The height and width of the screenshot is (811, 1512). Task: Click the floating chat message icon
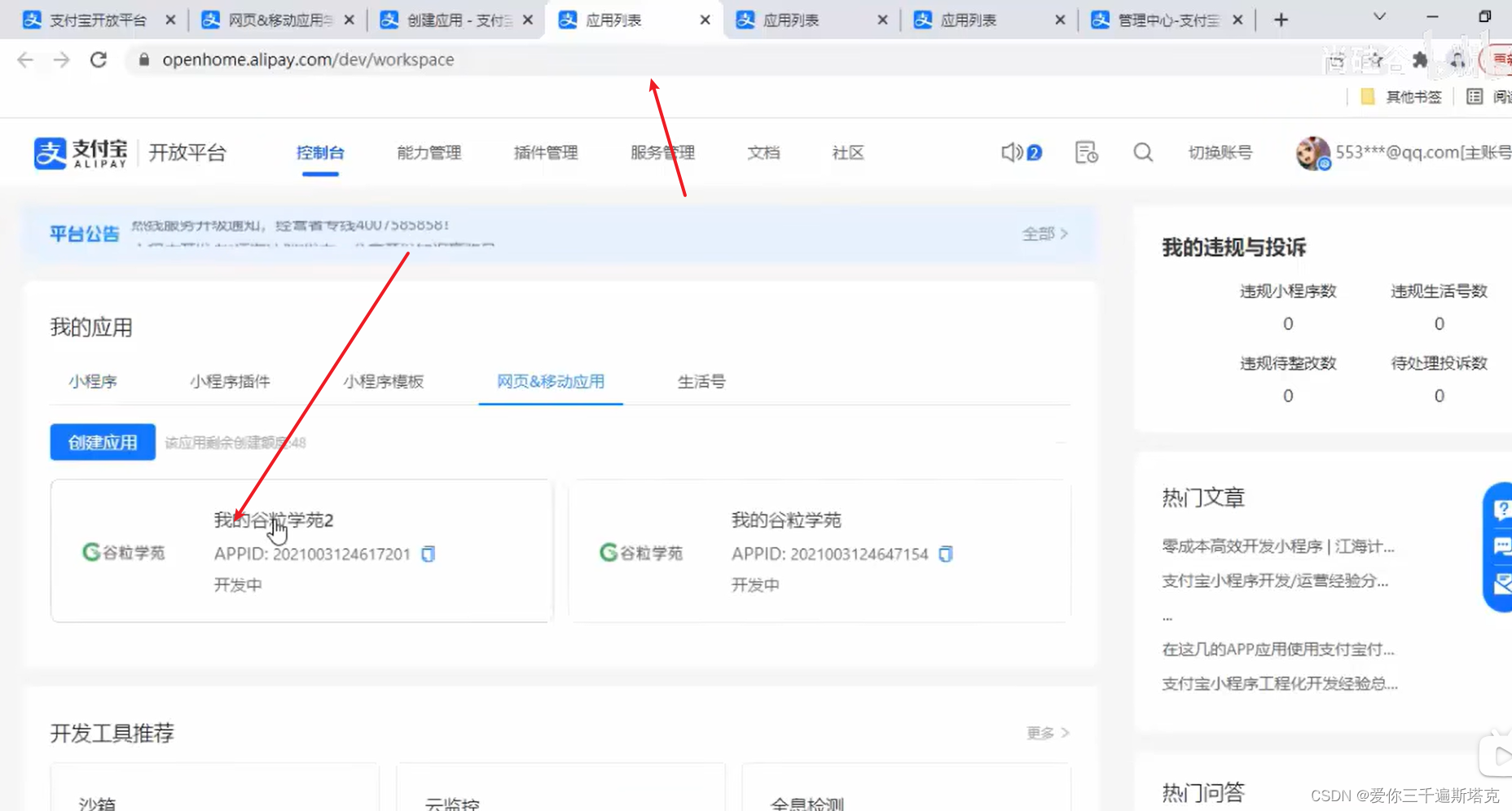[1501, 546]
